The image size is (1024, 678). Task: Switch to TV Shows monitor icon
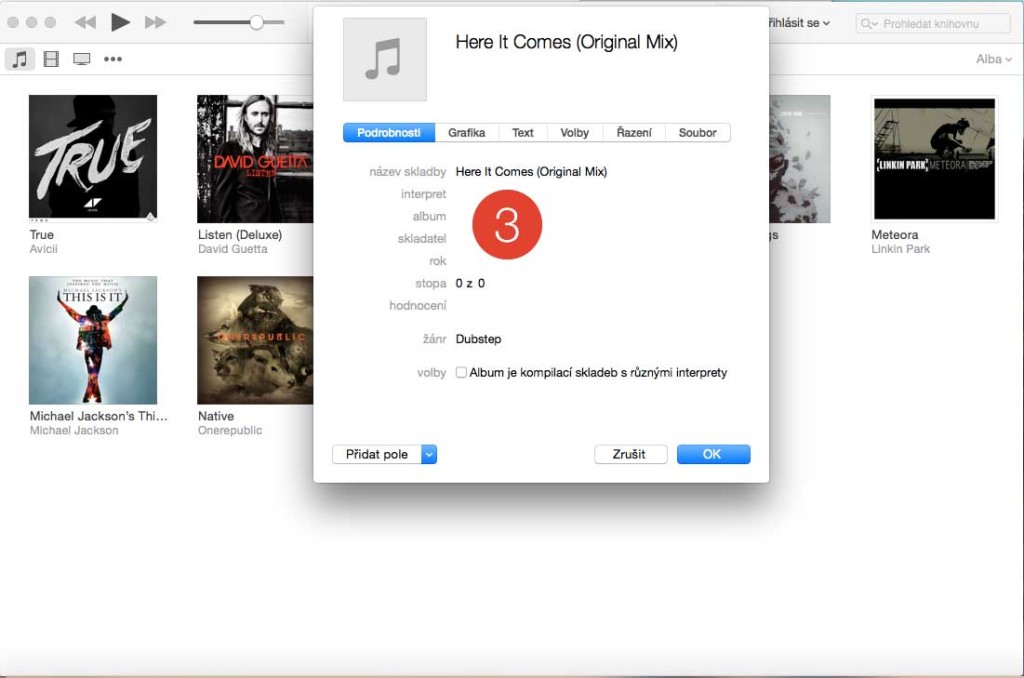click(x=82, y=59)
